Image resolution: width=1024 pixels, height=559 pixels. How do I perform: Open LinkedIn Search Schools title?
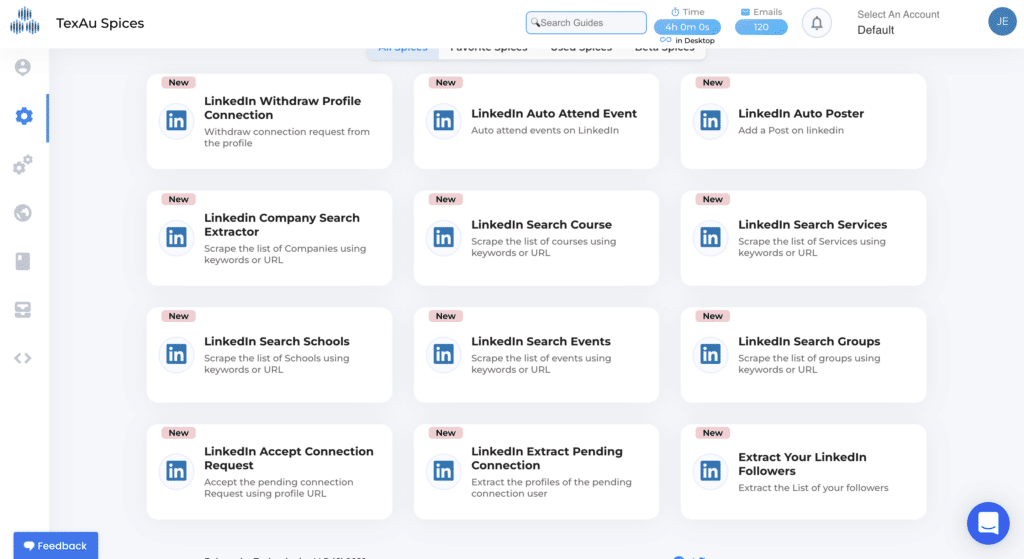click(276, 341)
